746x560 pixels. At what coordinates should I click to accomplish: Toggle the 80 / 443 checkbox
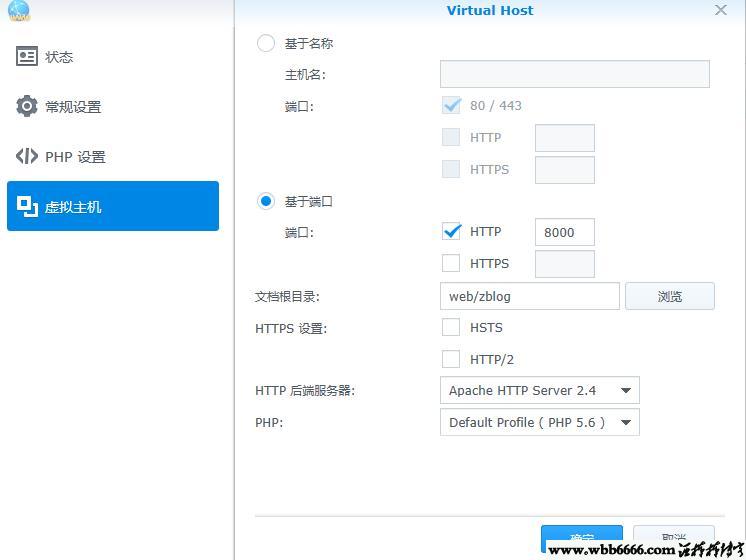pos(451,106)
